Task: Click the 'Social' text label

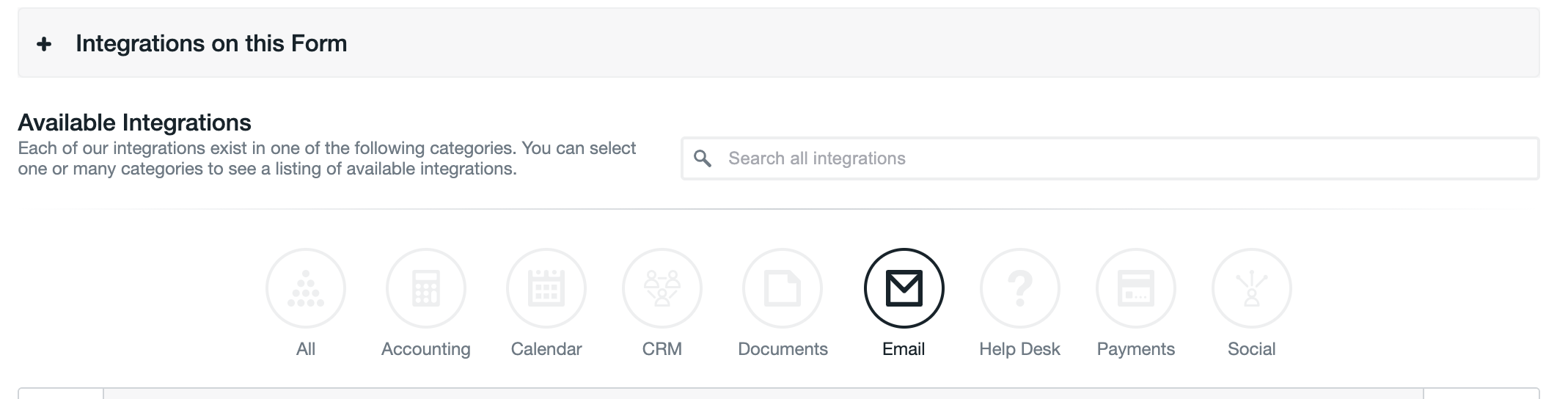Action: (x=1252, y=349)
